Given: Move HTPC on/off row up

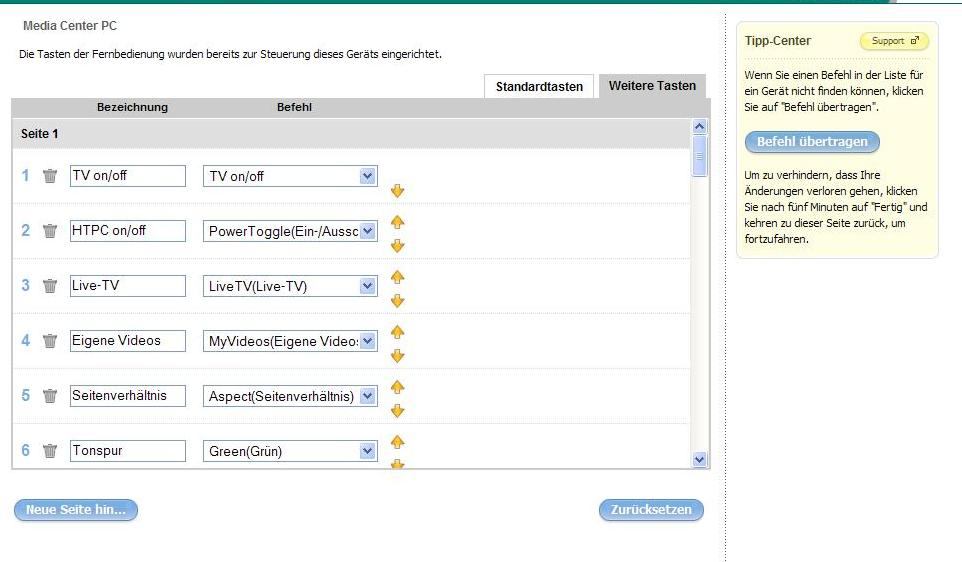Looking at the screenshot, I should click(397, 222).
